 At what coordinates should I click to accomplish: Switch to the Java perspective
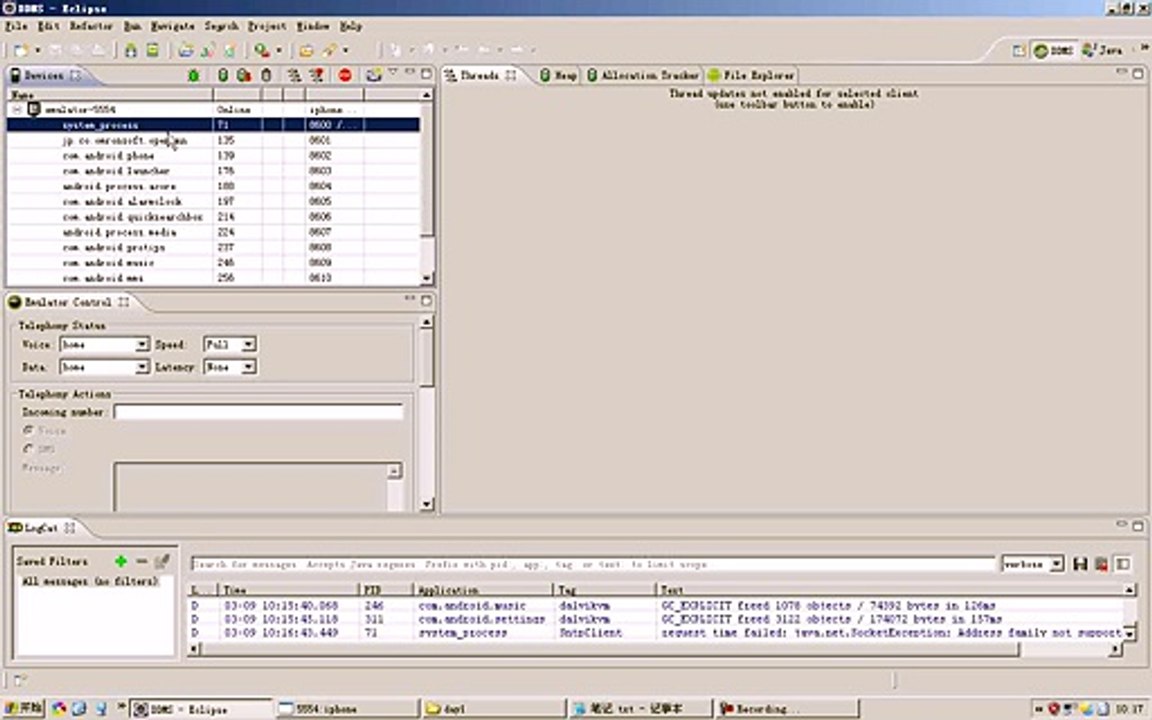click(1102, 50)
